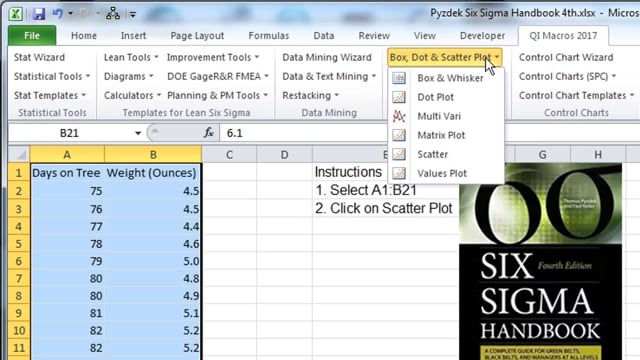640x360 pixels.
Task: Click the select-all corner of the grid
Action: tap(19, 155)
